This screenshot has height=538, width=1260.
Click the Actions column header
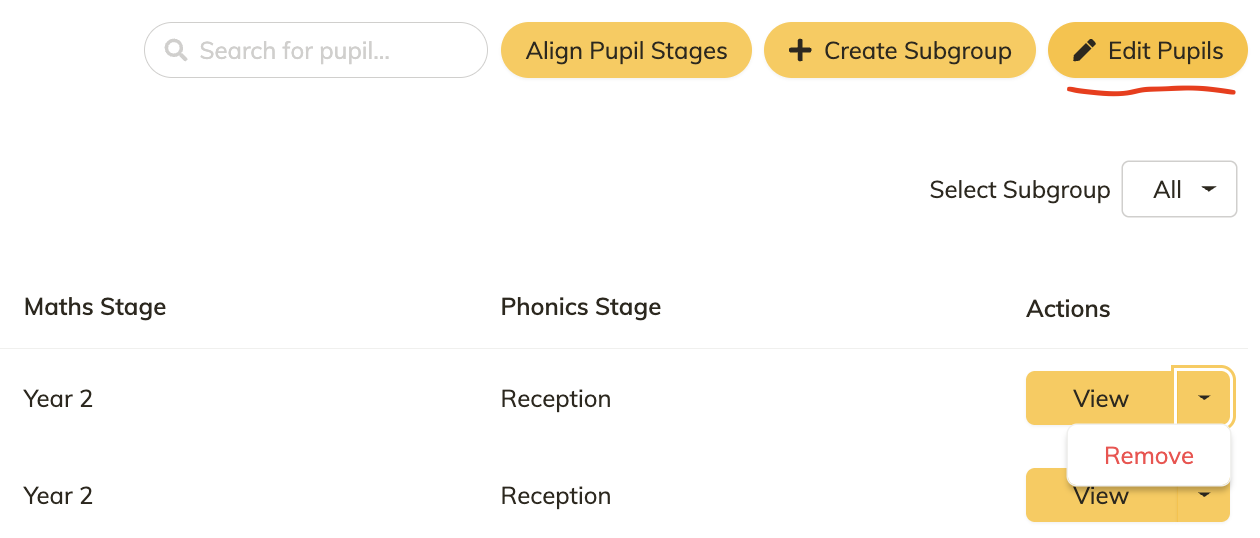coord(1068,308)
